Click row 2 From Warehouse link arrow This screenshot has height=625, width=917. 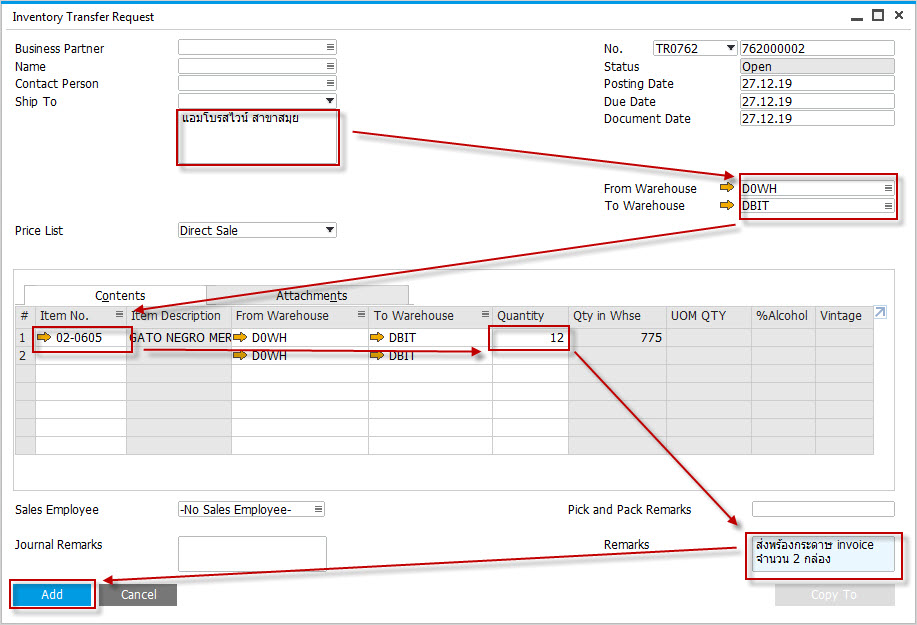pyautogui.click(x=240, y=355)
